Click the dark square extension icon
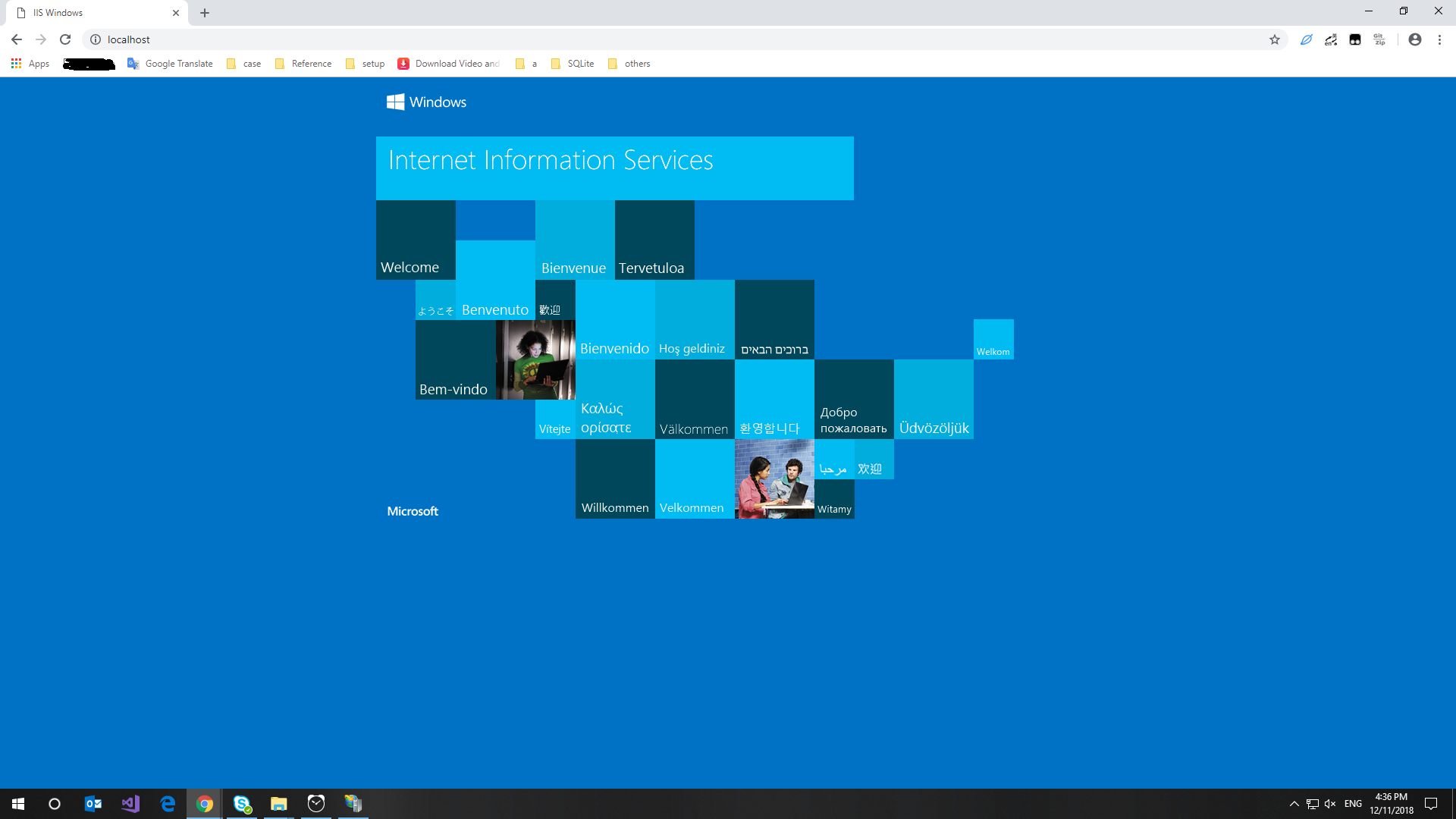1456x819 pixels. (x=1355, y=39)
